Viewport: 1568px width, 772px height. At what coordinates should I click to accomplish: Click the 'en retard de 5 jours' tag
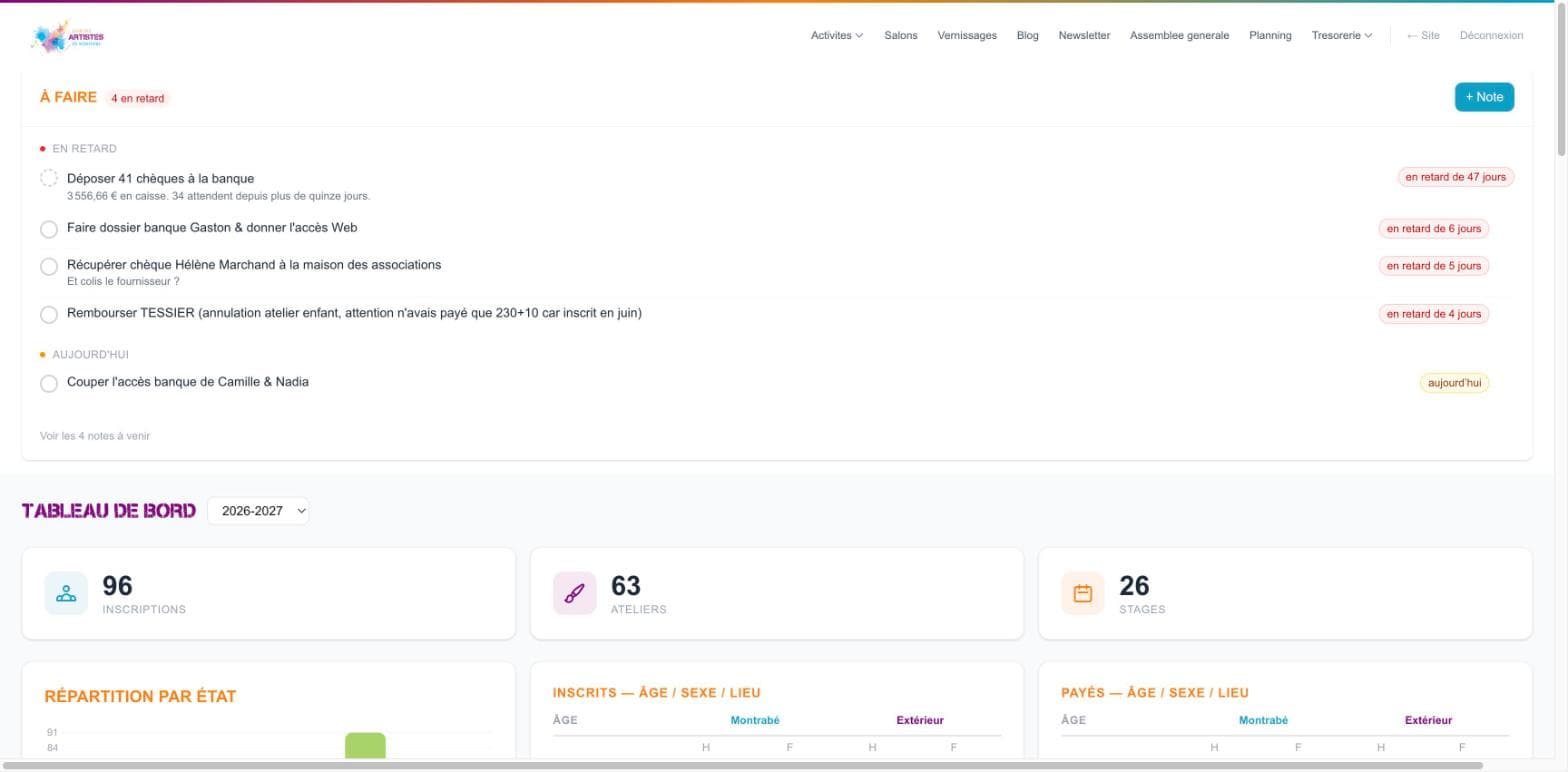click(1434, 266)
